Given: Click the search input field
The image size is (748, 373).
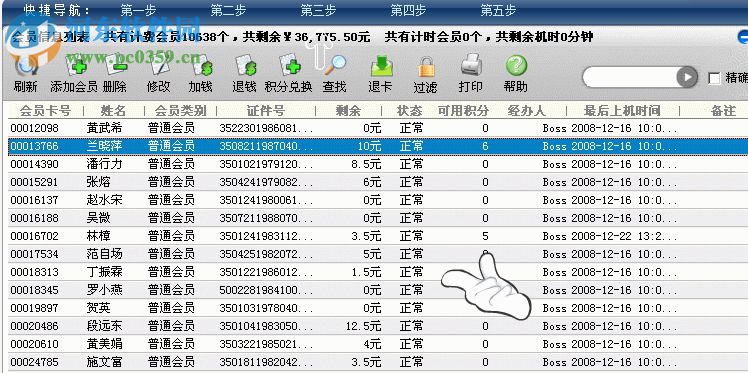Looking at the screenshot, I should pos(630,77).
